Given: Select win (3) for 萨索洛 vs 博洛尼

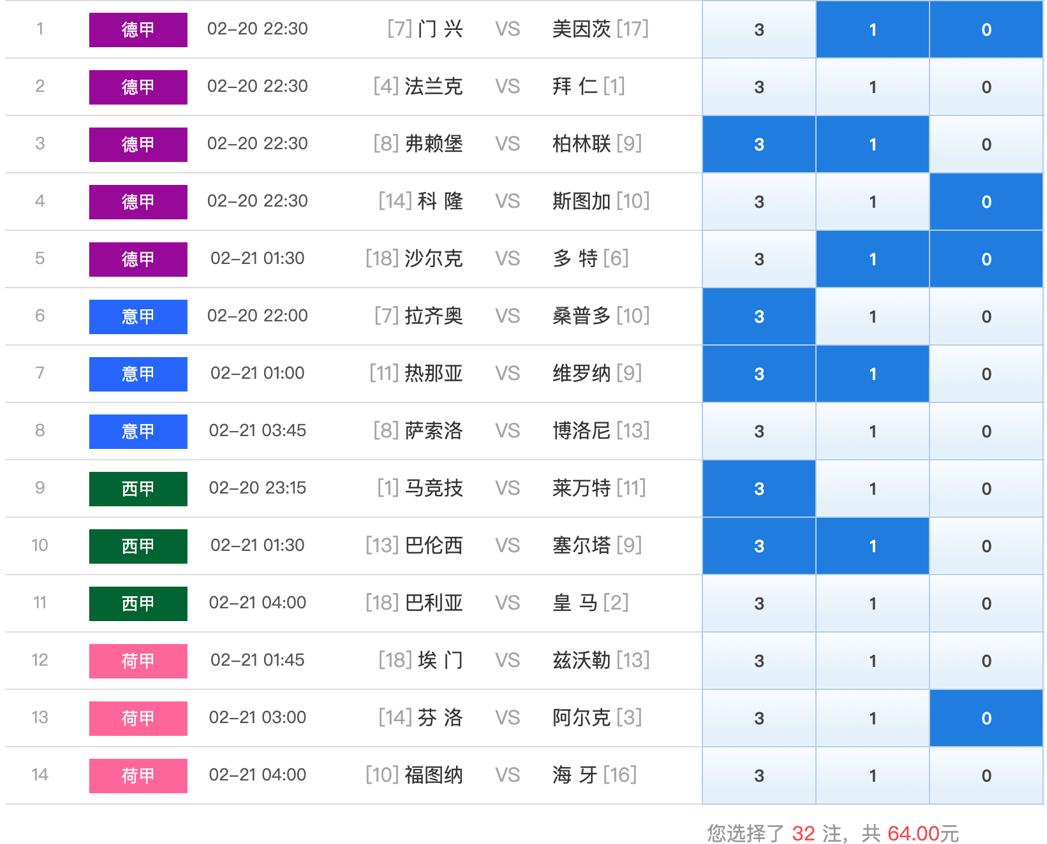Looking at the screenshot, I should [759, 431].
